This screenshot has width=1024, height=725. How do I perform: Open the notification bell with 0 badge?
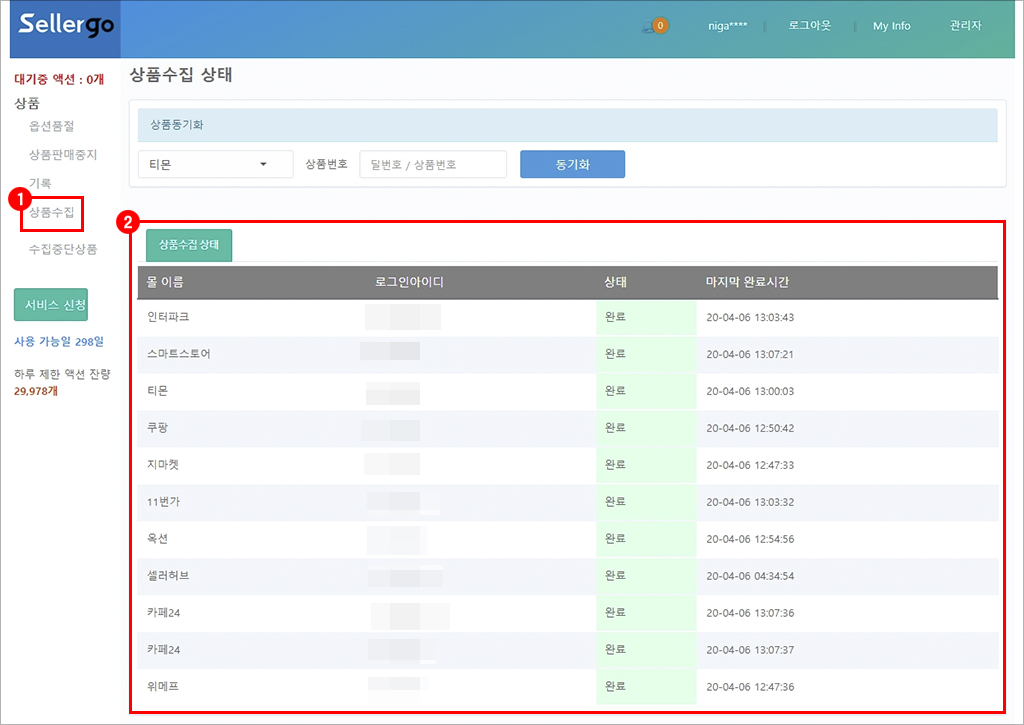click(x=655, y=25)
